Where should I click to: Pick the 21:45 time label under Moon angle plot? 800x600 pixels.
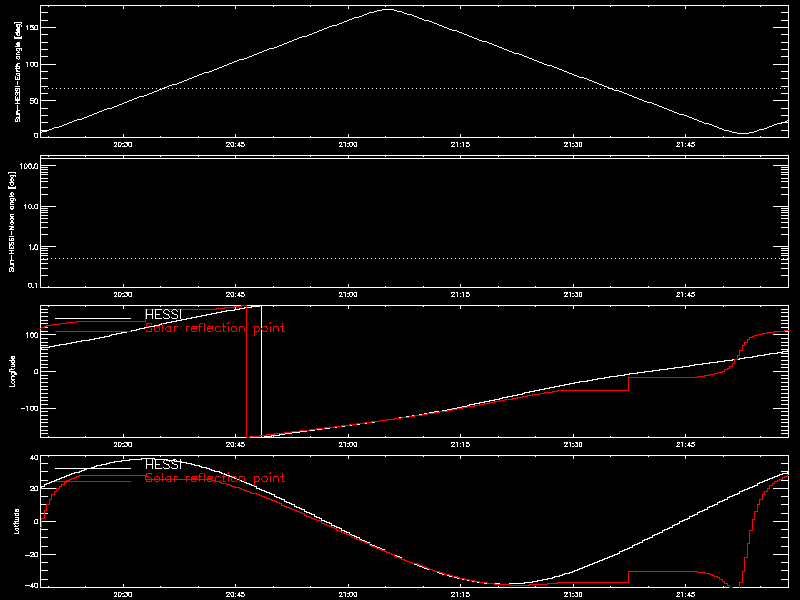pos(686,295)
